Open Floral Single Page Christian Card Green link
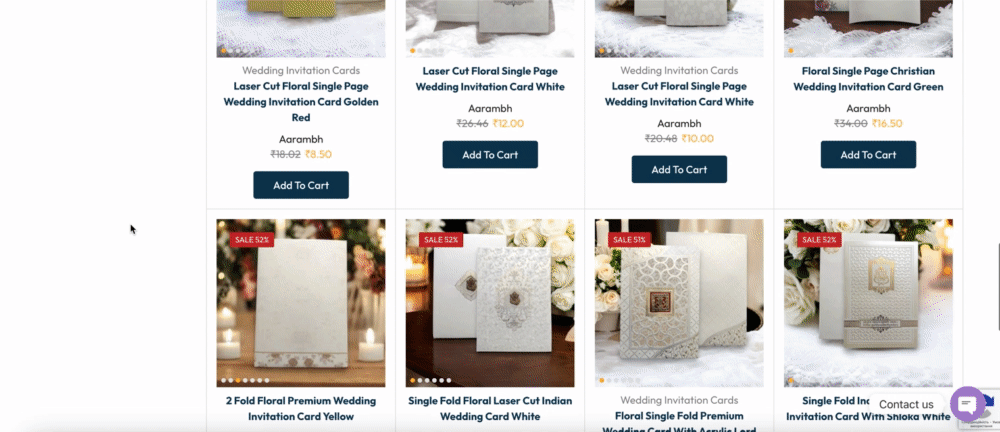This screenshot has width=1000, height=432. tap(868, 78)
